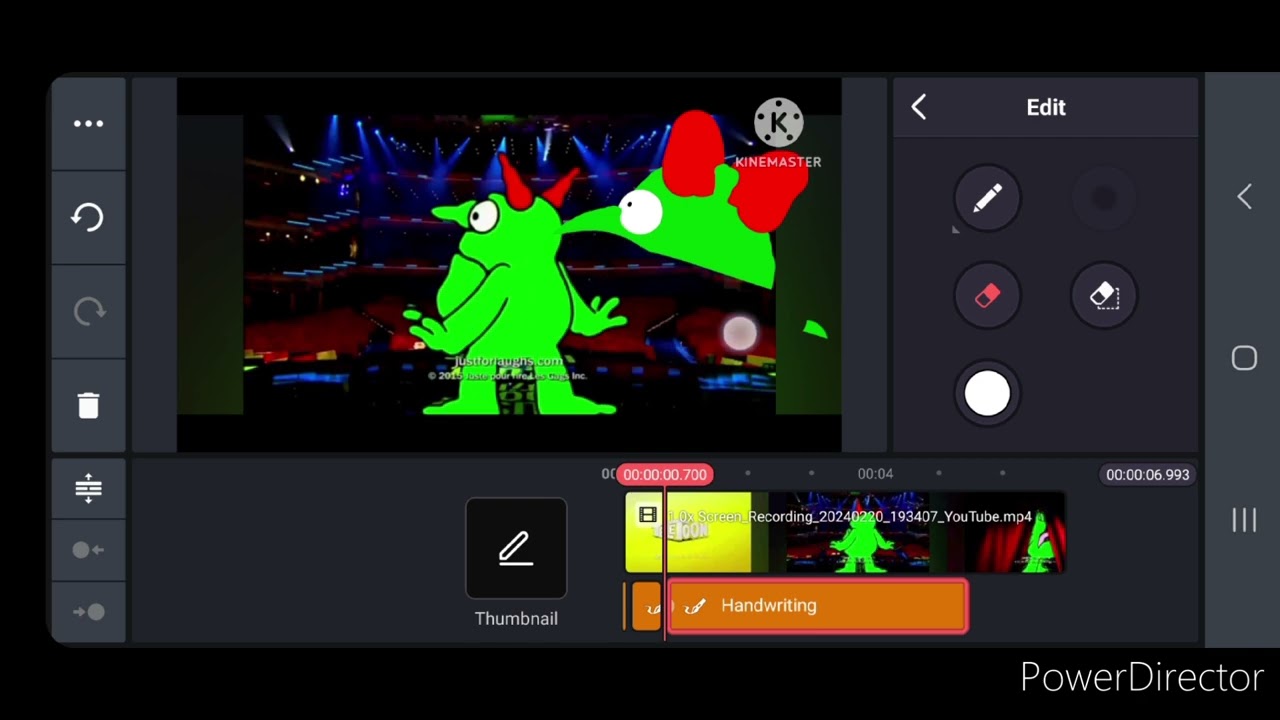Tap the KineMaster watermark logo

778,134
